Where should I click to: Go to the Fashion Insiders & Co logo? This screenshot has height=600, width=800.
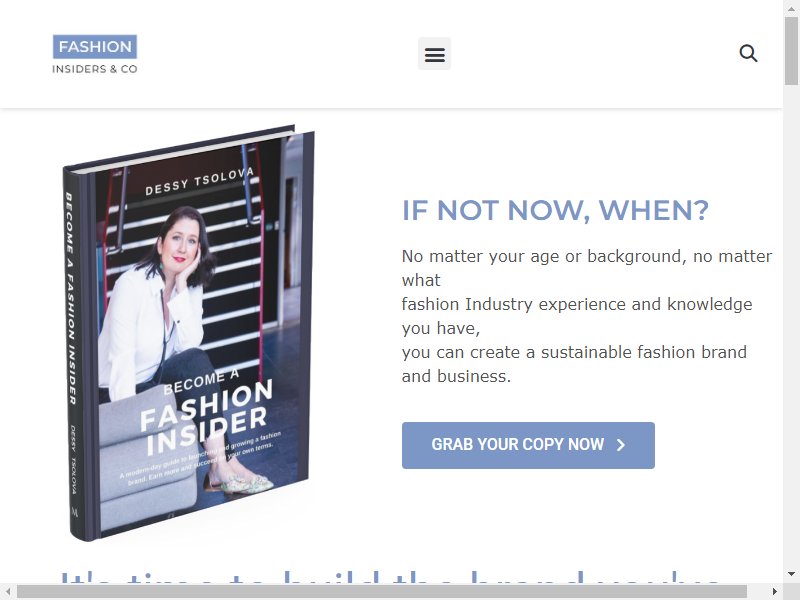95,54
